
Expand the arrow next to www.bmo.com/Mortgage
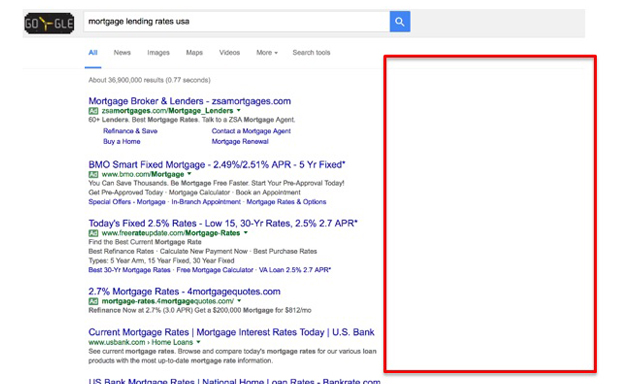pos(190,174)
